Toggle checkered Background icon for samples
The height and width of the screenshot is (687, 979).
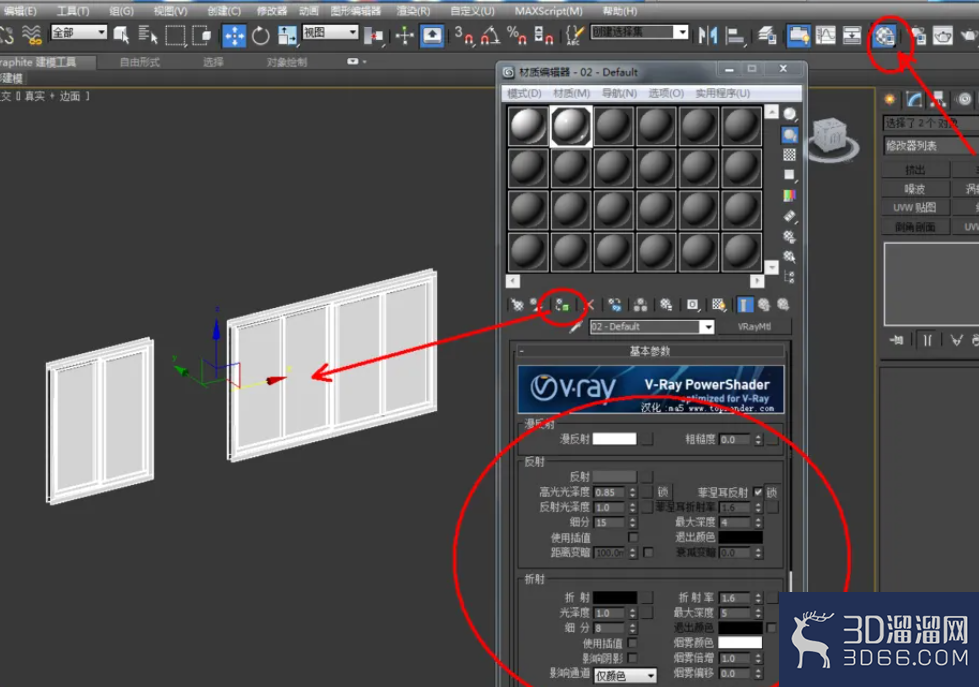[x=790, y=154]
